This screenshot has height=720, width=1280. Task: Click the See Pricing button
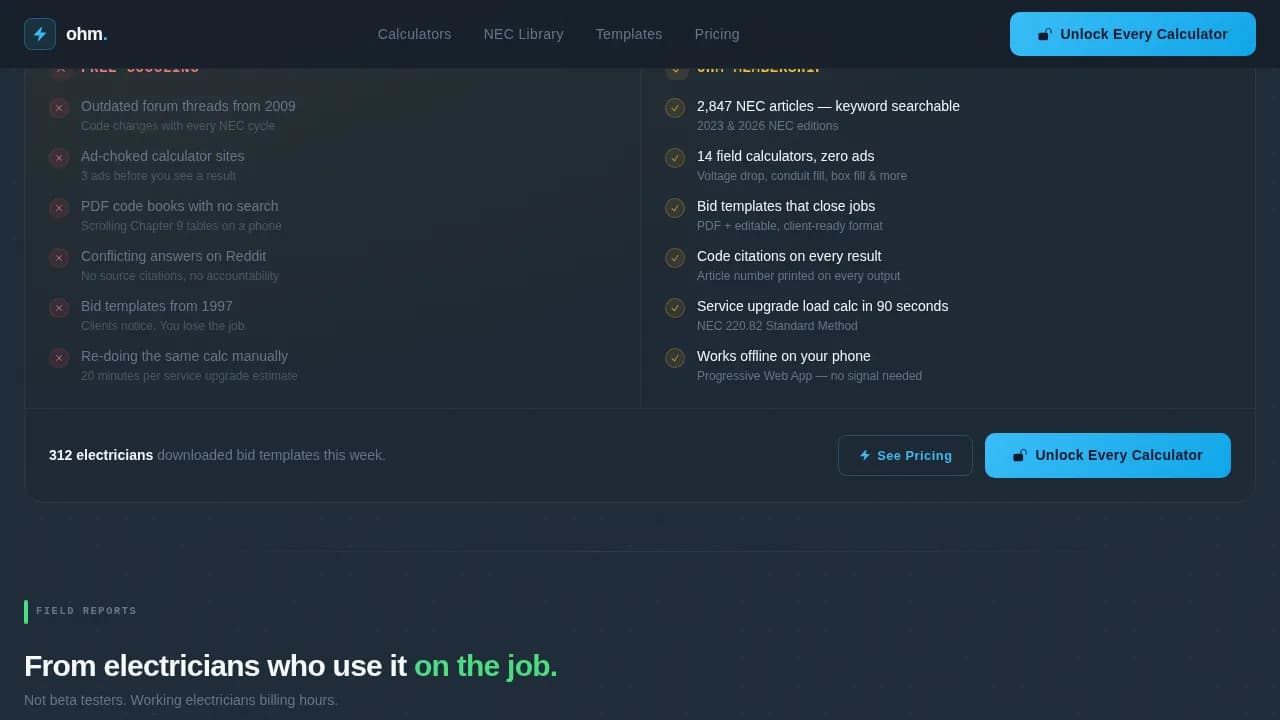(x=905, y=455)
